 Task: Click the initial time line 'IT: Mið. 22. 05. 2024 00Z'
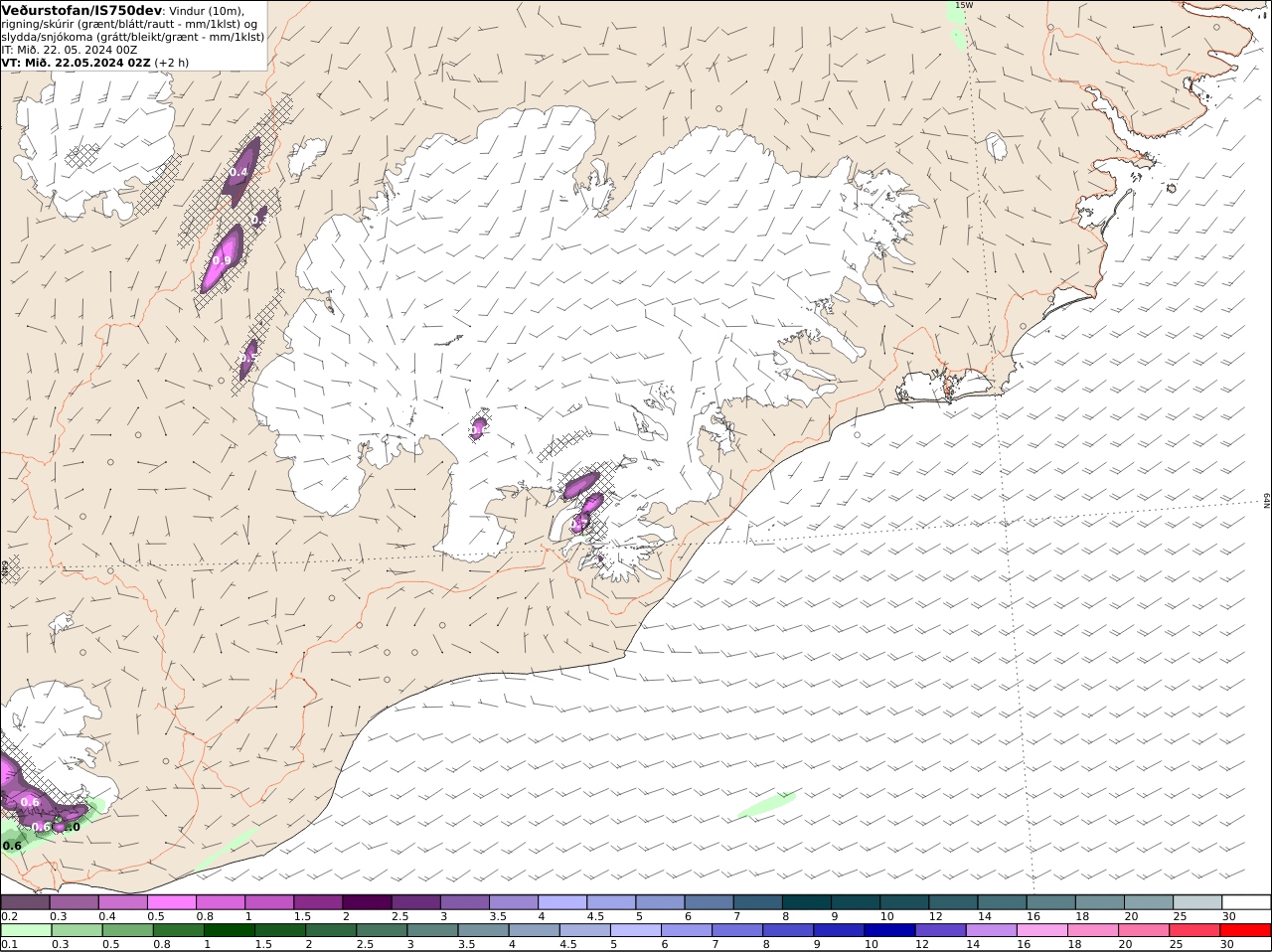coord(70,50)
